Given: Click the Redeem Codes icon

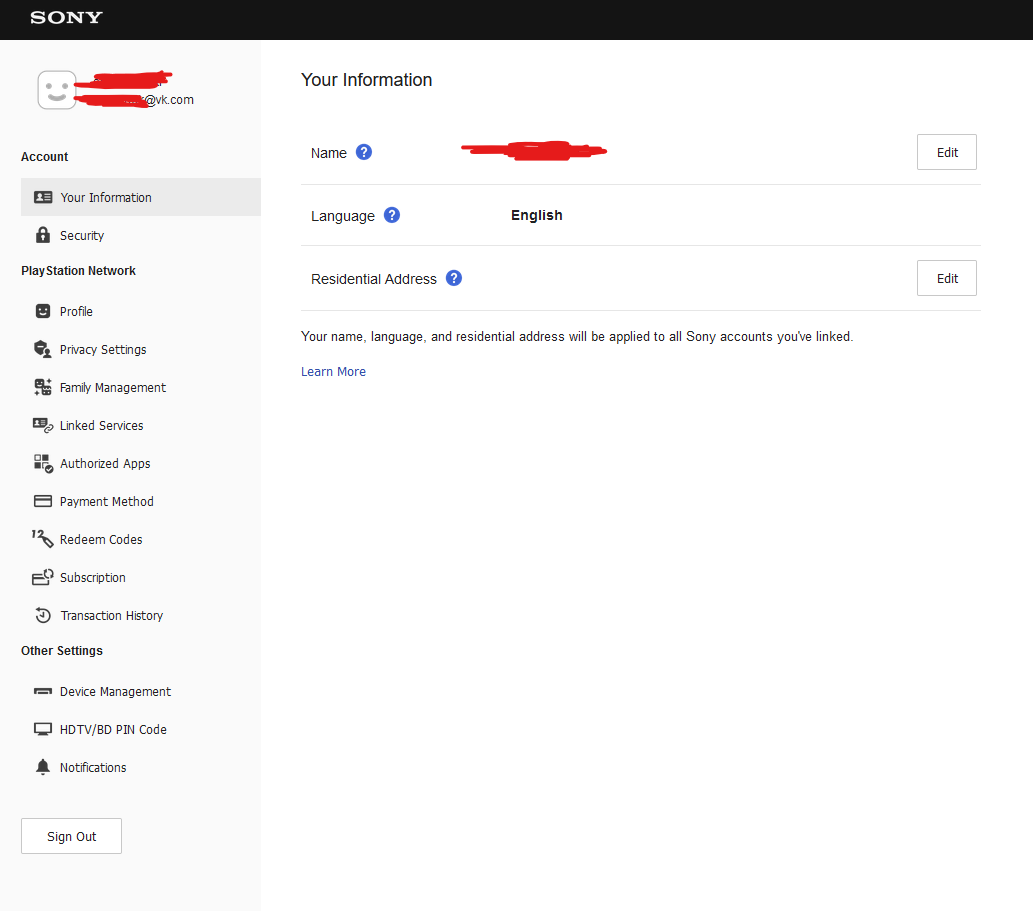Looking at the screenshot, I should click(x=43, y=539).
